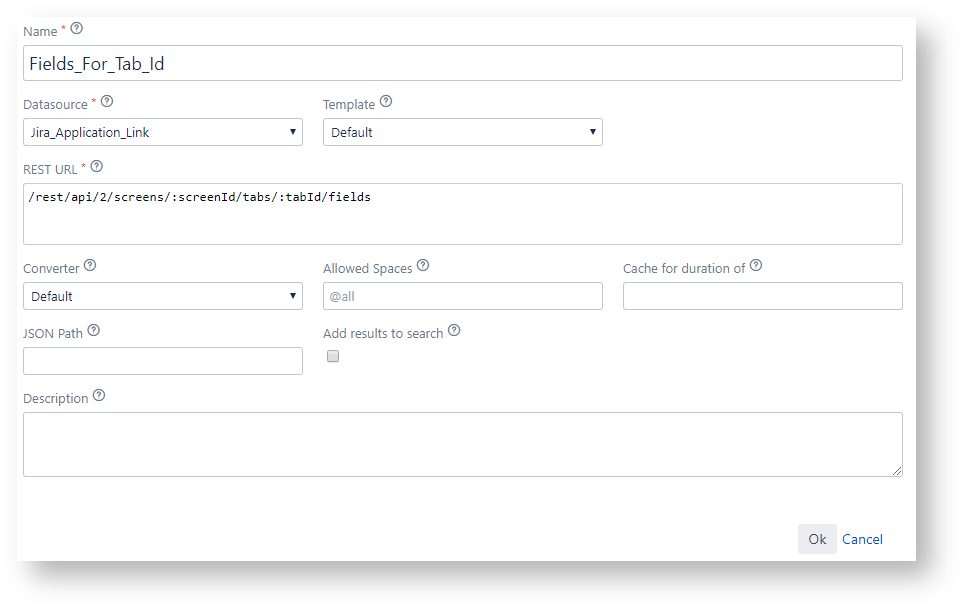Open help for Cache for duration of

tap(756, 266)
